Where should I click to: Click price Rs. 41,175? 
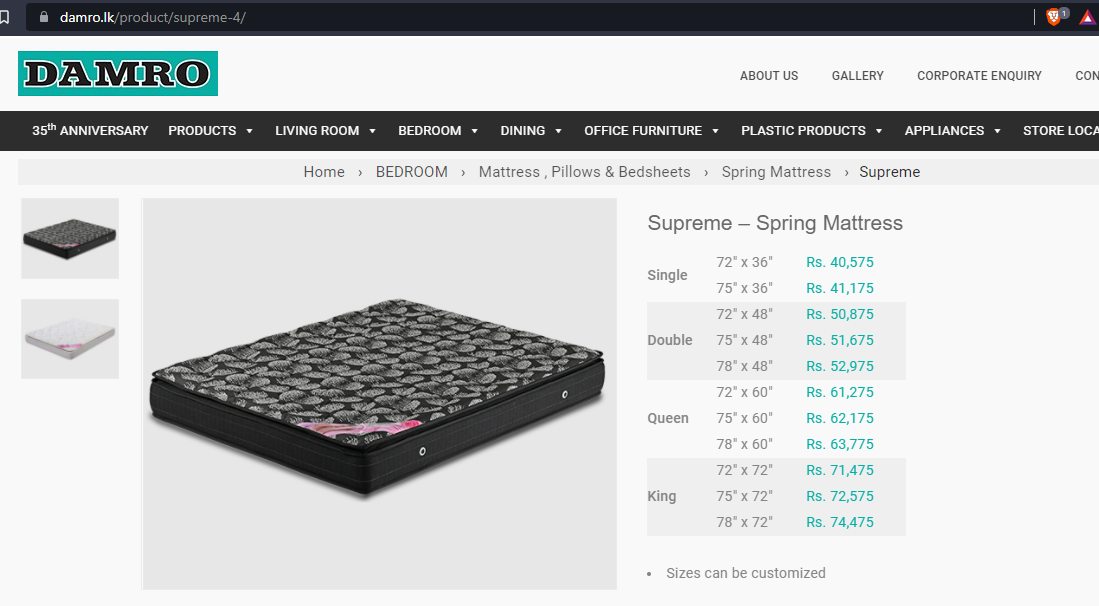(840, 288)
